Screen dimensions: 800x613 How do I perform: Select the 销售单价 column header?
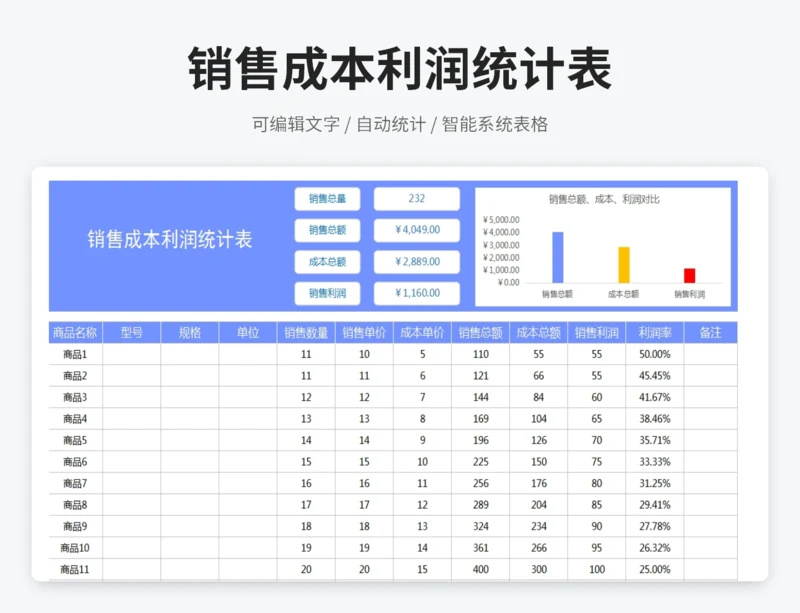[x=364, y=333]
